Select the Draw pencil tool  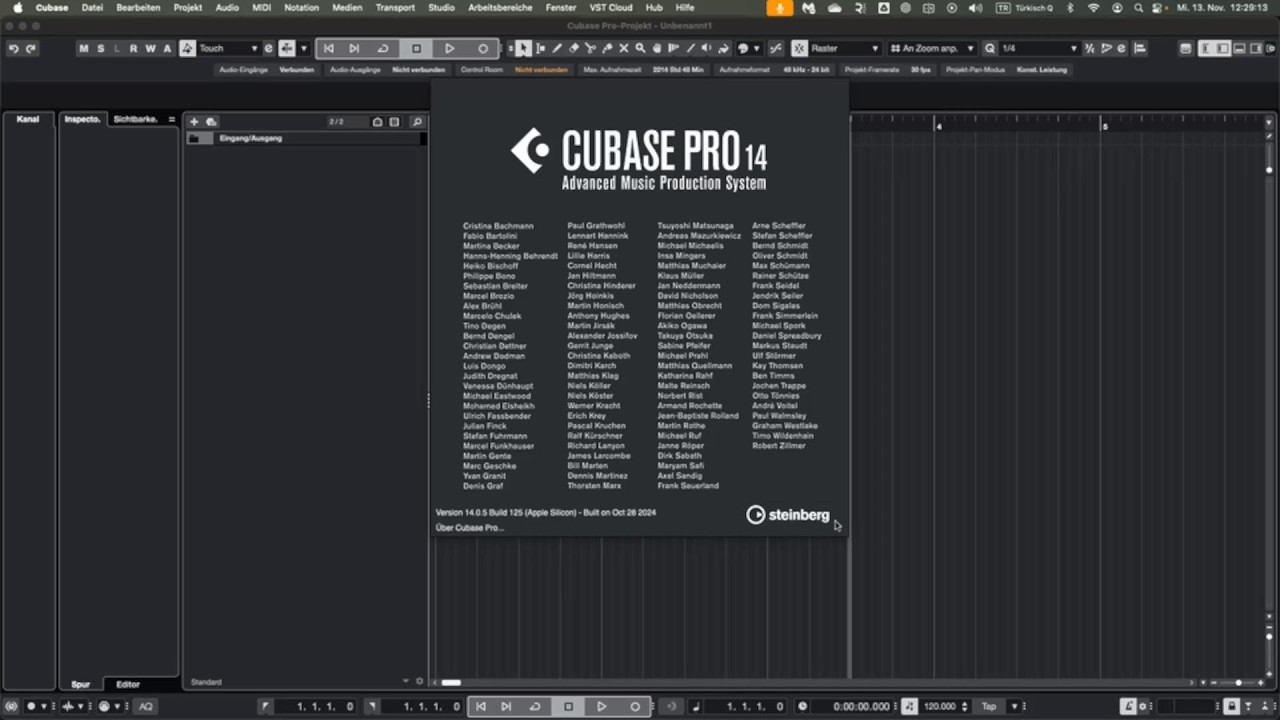pyautogui.click(x=557, y=48)
